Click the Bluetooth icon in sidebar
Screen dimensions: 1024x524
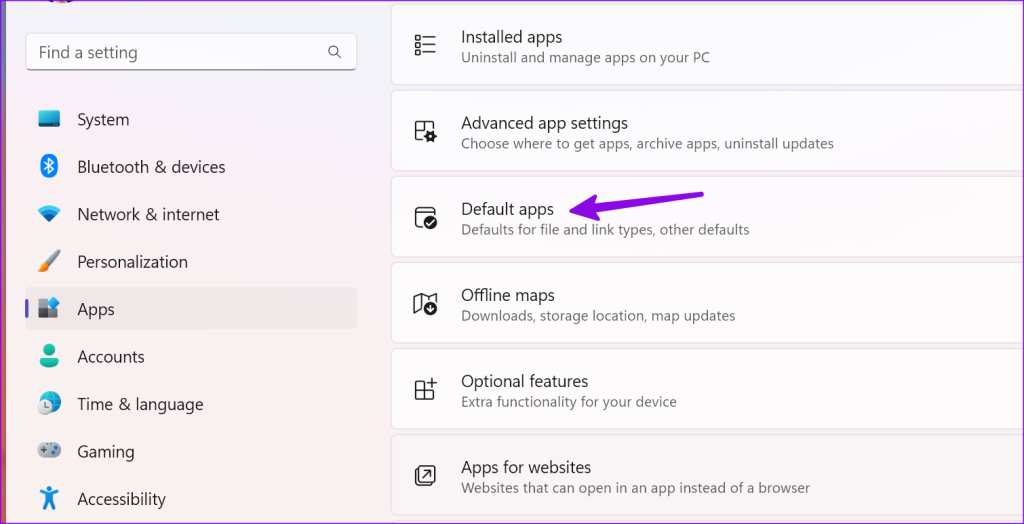coord(49,167)
